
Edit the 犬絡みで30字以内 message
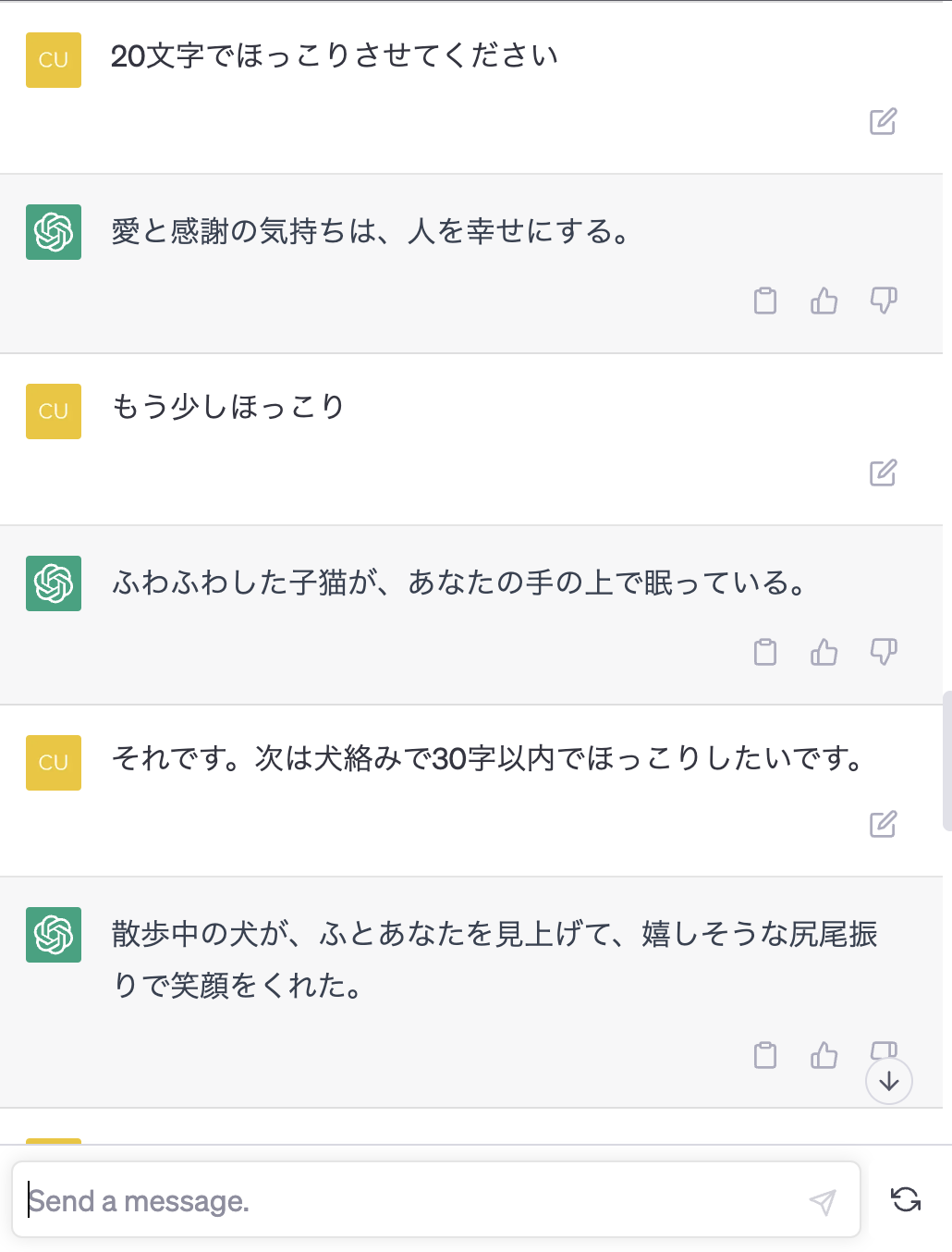click(883, 824)
